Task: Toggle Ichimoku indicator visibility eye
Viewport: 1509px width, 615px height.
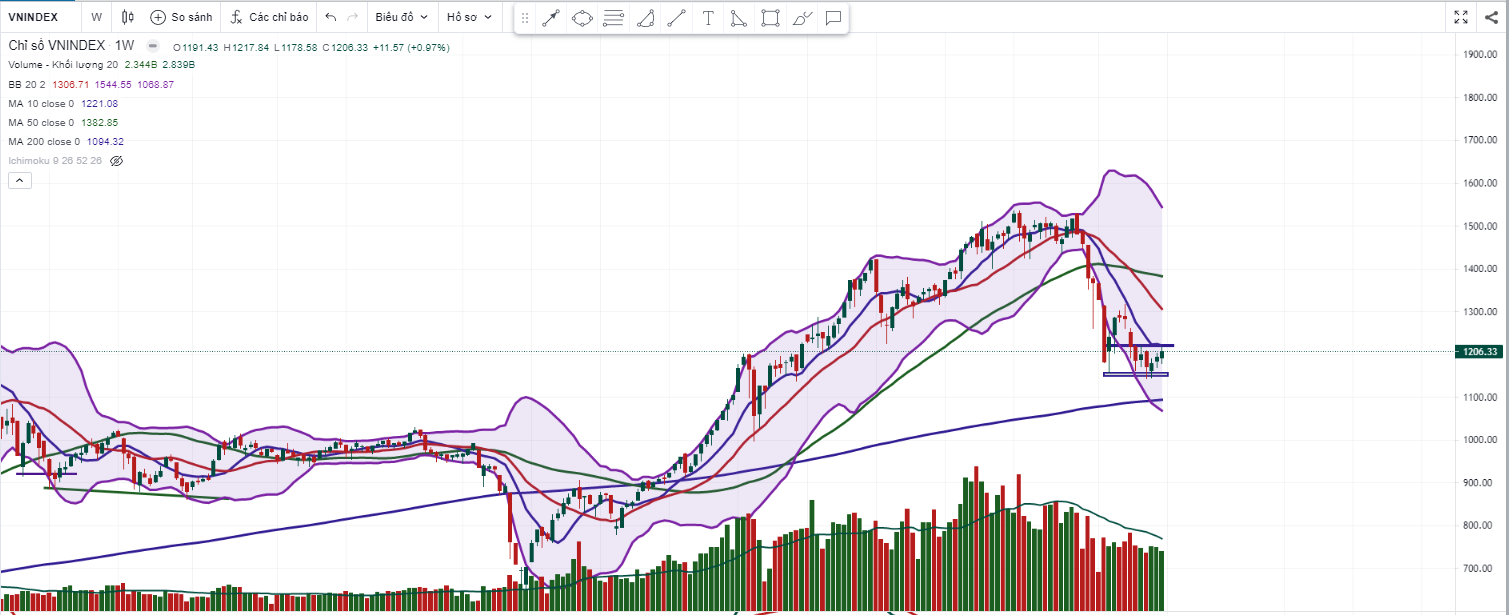Action: point(116,160)
